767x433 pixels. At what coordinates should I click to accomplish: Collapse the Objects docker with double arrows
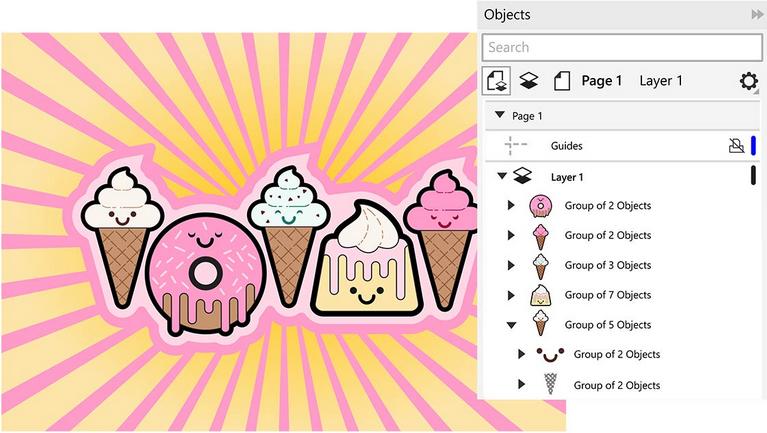coord(757,15)
